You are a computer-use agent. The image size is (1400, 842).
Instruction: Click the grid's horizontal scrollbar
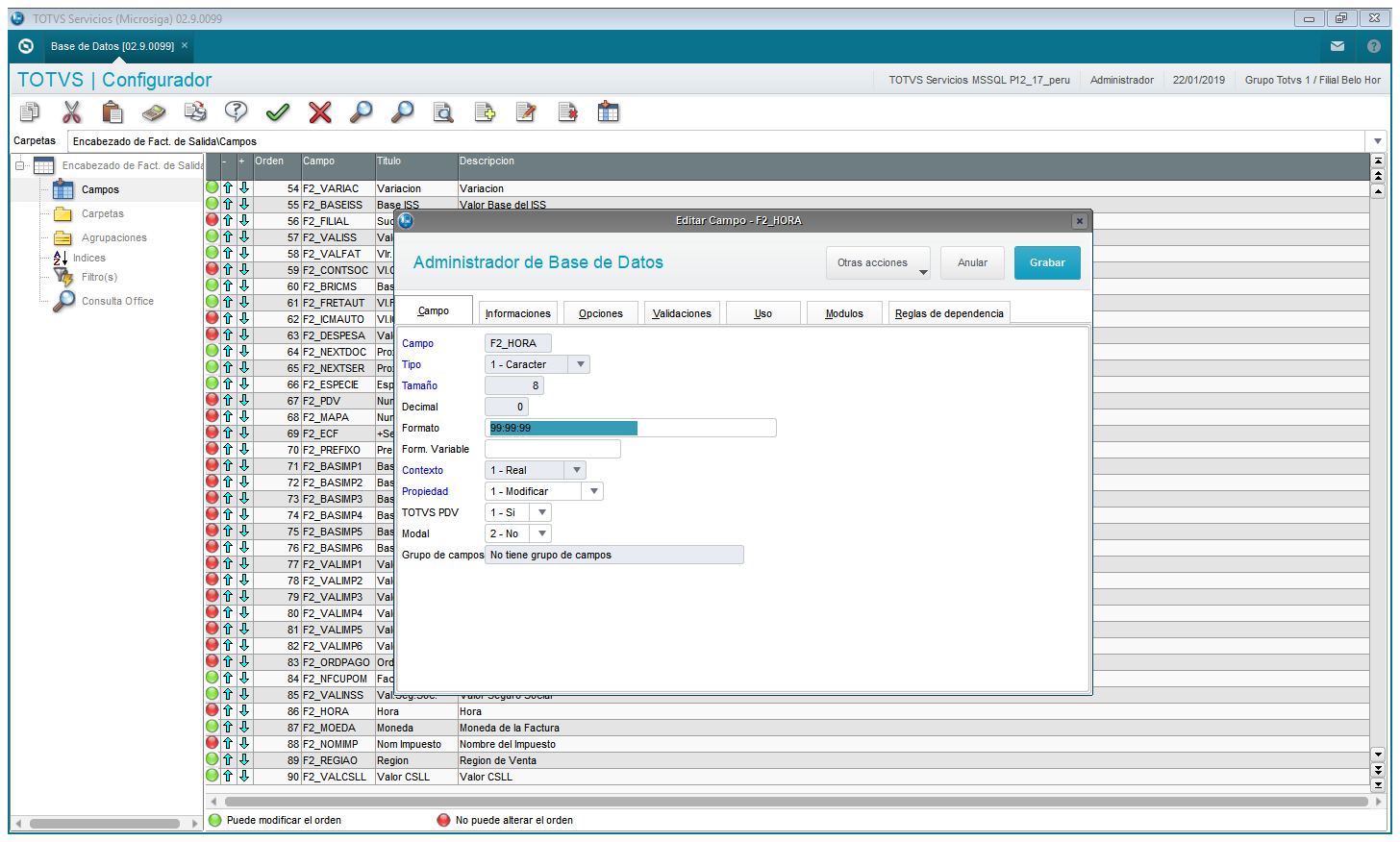[796, 801]
